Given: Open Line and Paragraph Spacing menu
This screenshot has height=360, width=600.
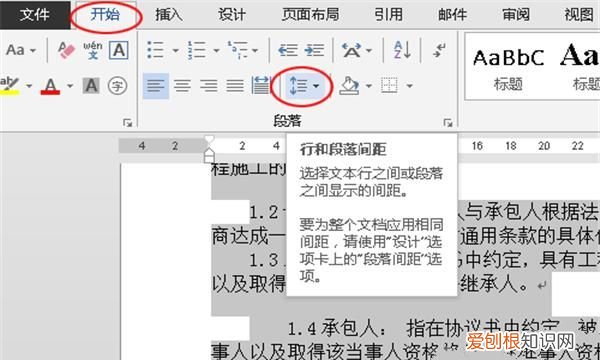Looking at the screenshot, I should tap(304, 86).
